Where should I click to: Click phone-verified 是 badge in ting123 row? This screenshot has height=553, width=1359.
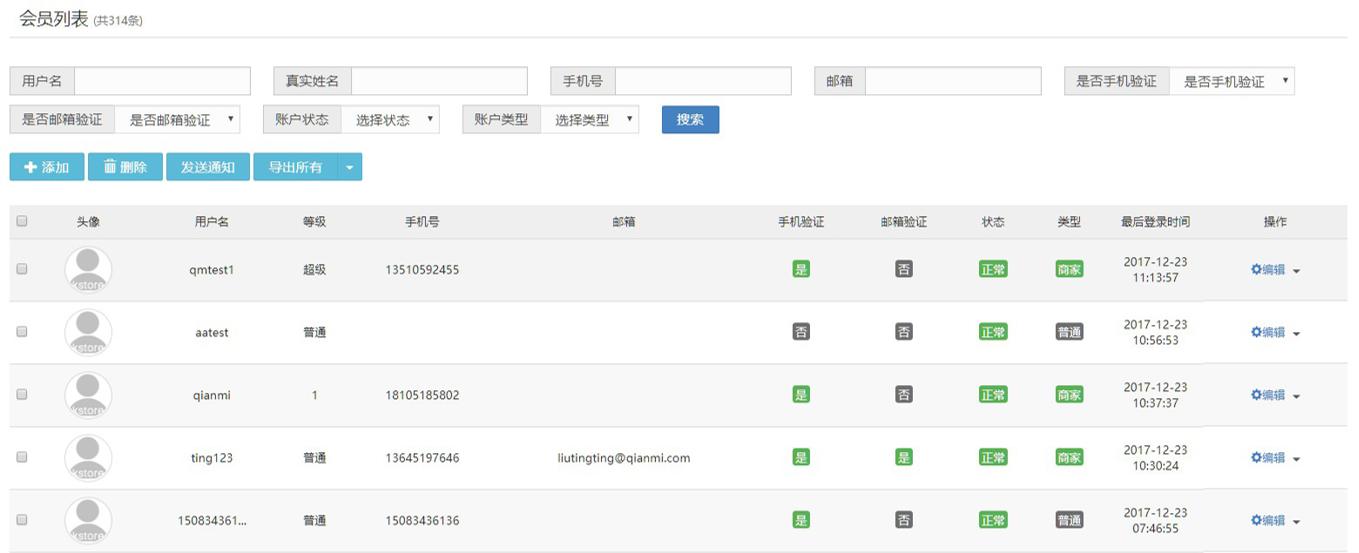pos(801,457)
